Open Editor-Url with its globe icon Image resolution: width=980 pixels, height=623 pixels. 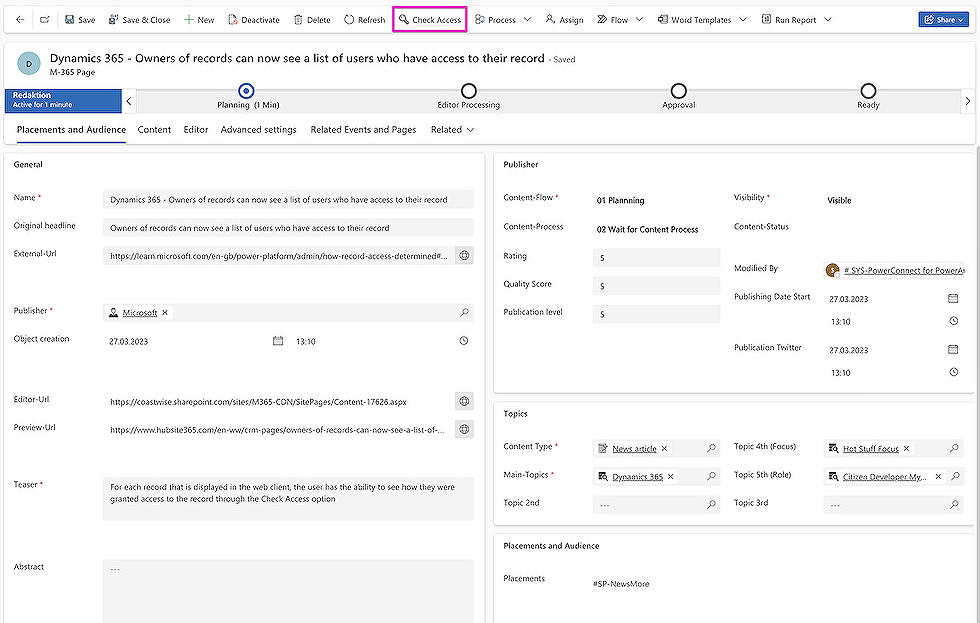(464, 401)
